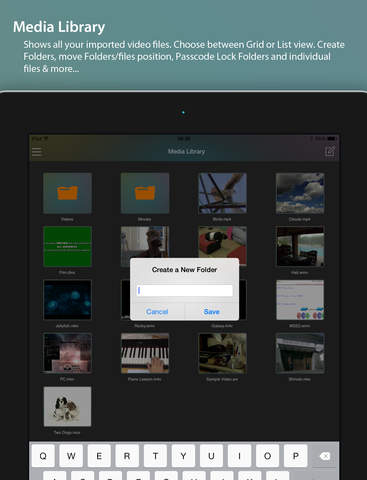
Task: Click the Create a New Folder dialog title
Action: 184,270
